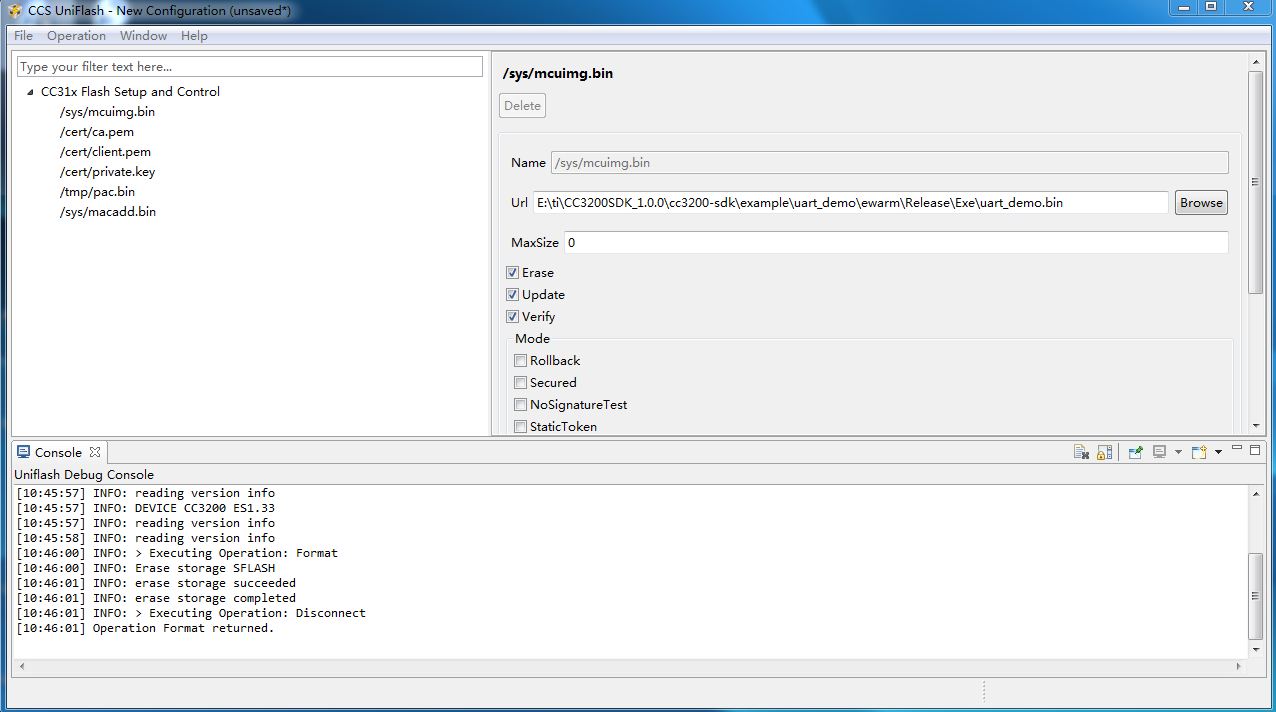Screen dimensions: 1276x712
Task: Click the Name field
Action: pyautogui.click(x=890, y=162)
